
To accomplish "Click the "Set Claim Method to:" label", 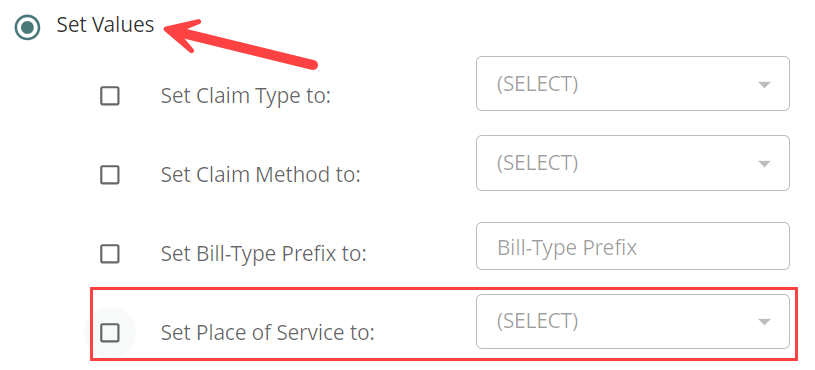I will pos(260,175).
